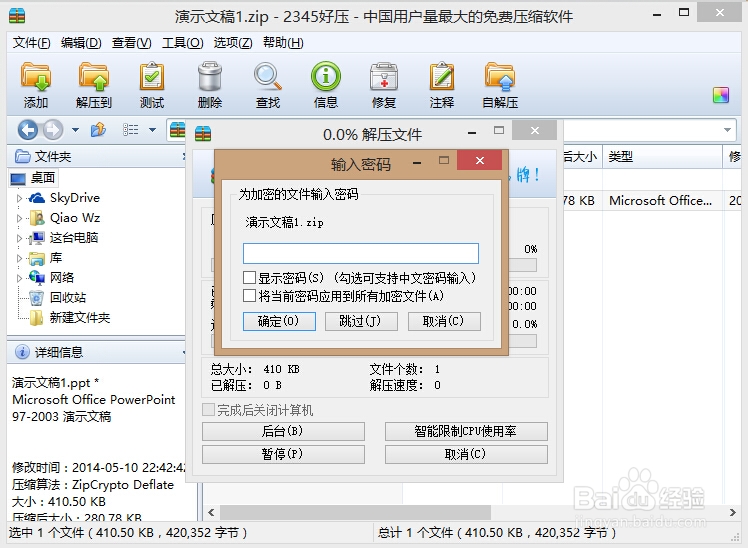The image size is (748, 548).
Task: Open the 选项(Z) menu
Action: [233, 43]
